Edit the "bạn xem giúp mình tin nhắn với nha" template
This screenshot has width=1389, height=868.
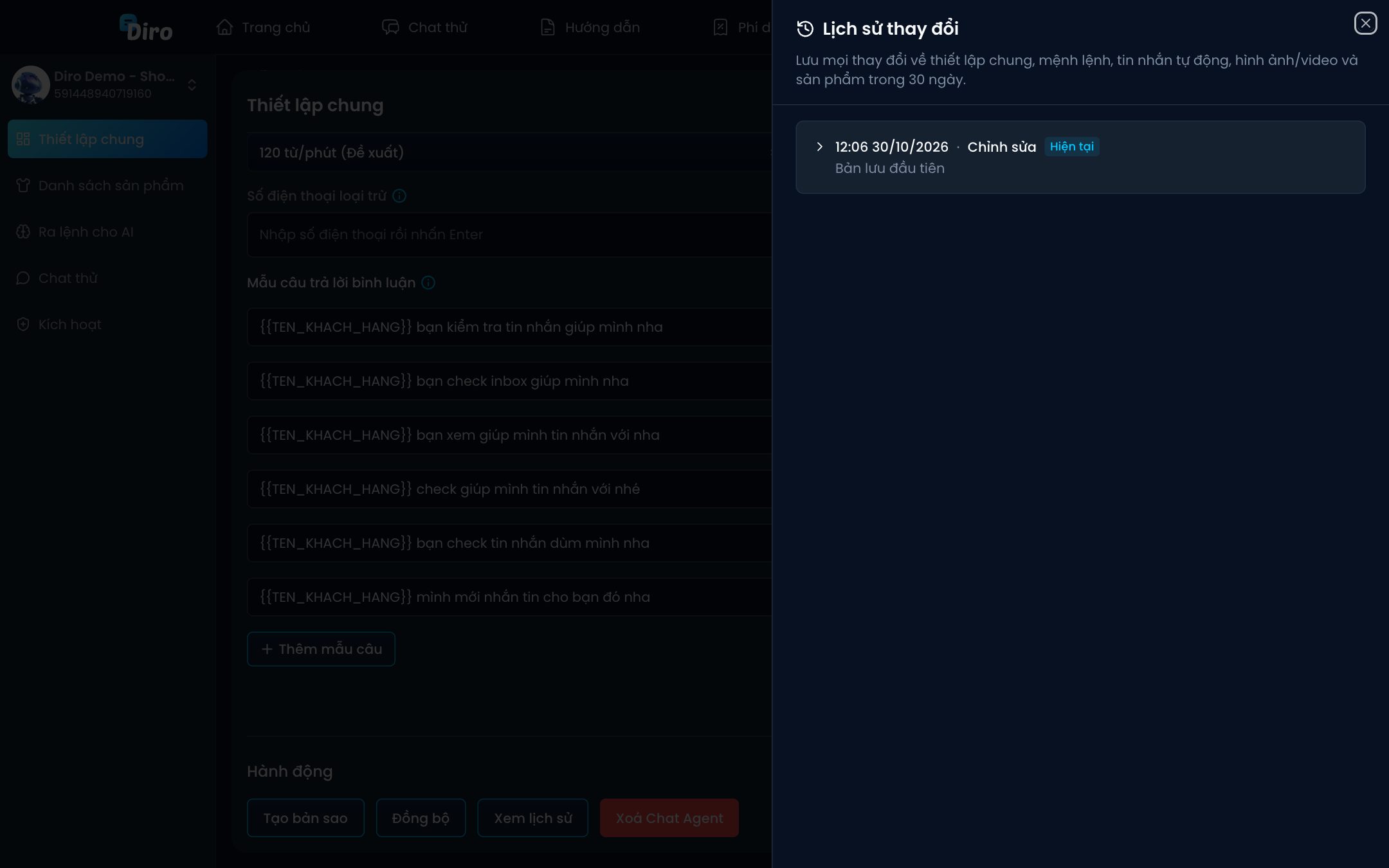[509, 435]
